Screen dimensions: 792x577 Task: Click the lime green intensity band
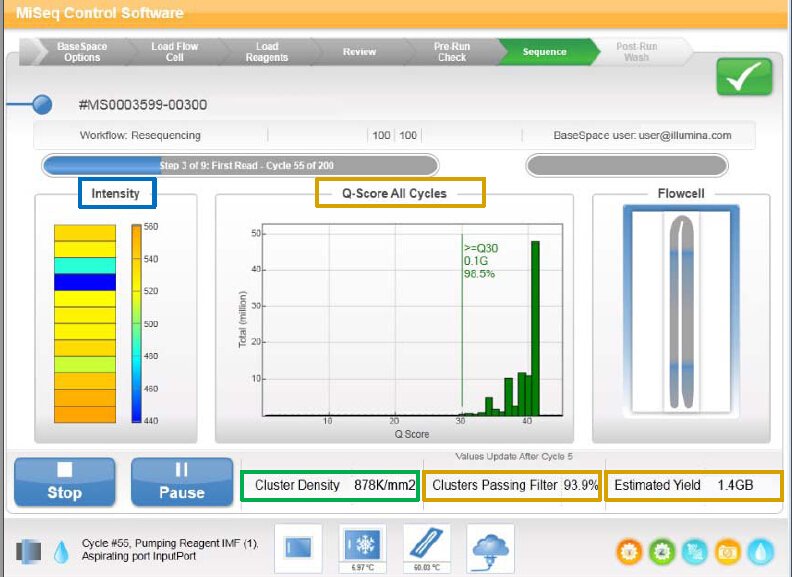click(85, 364)
